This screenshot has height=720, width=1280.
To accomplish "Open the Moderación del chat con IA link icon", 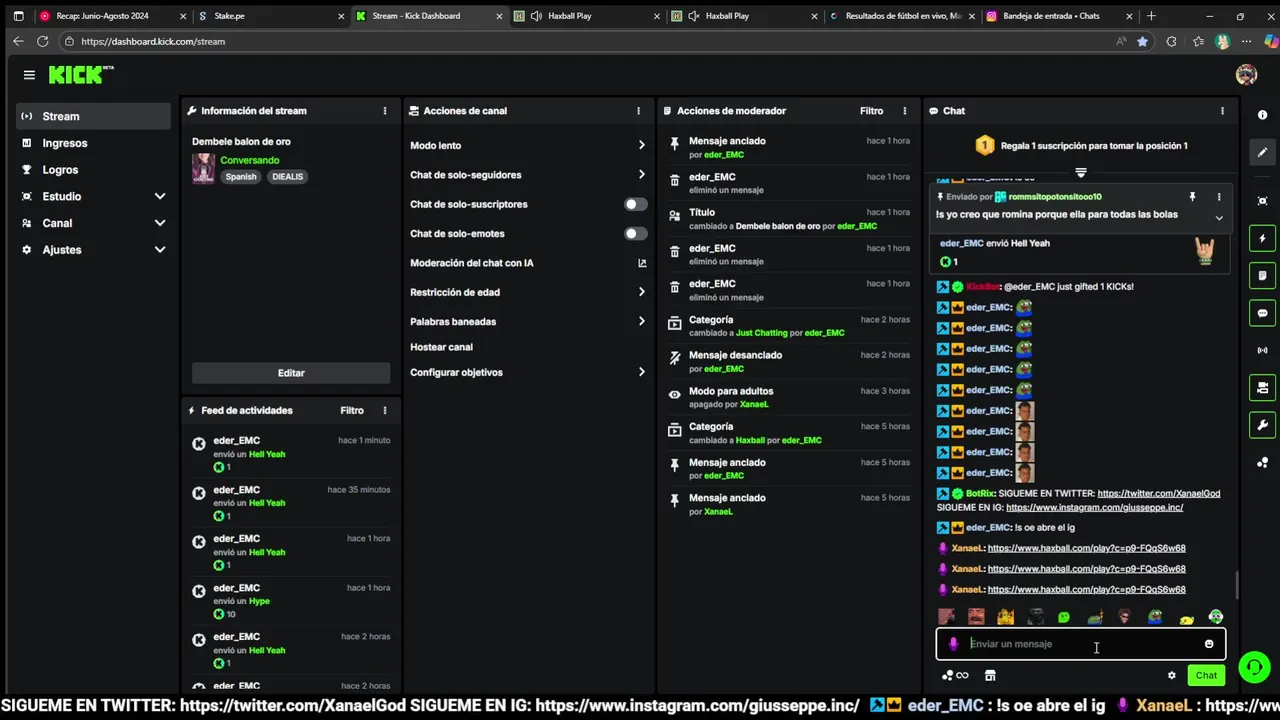I will pyautogui.click(x=642, y=263).
